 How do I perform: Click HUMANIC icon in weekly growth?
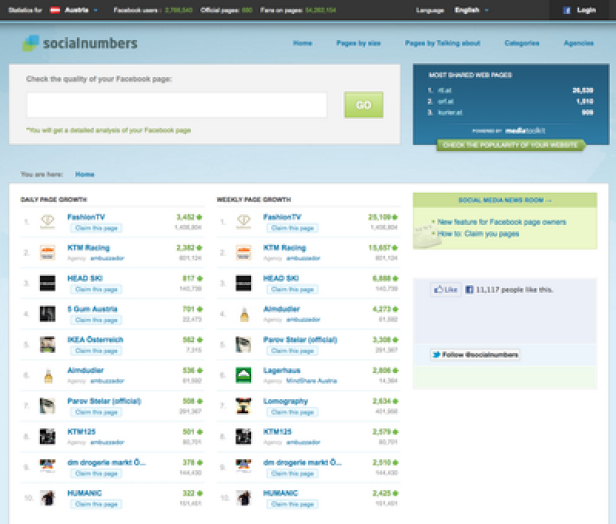244,498
